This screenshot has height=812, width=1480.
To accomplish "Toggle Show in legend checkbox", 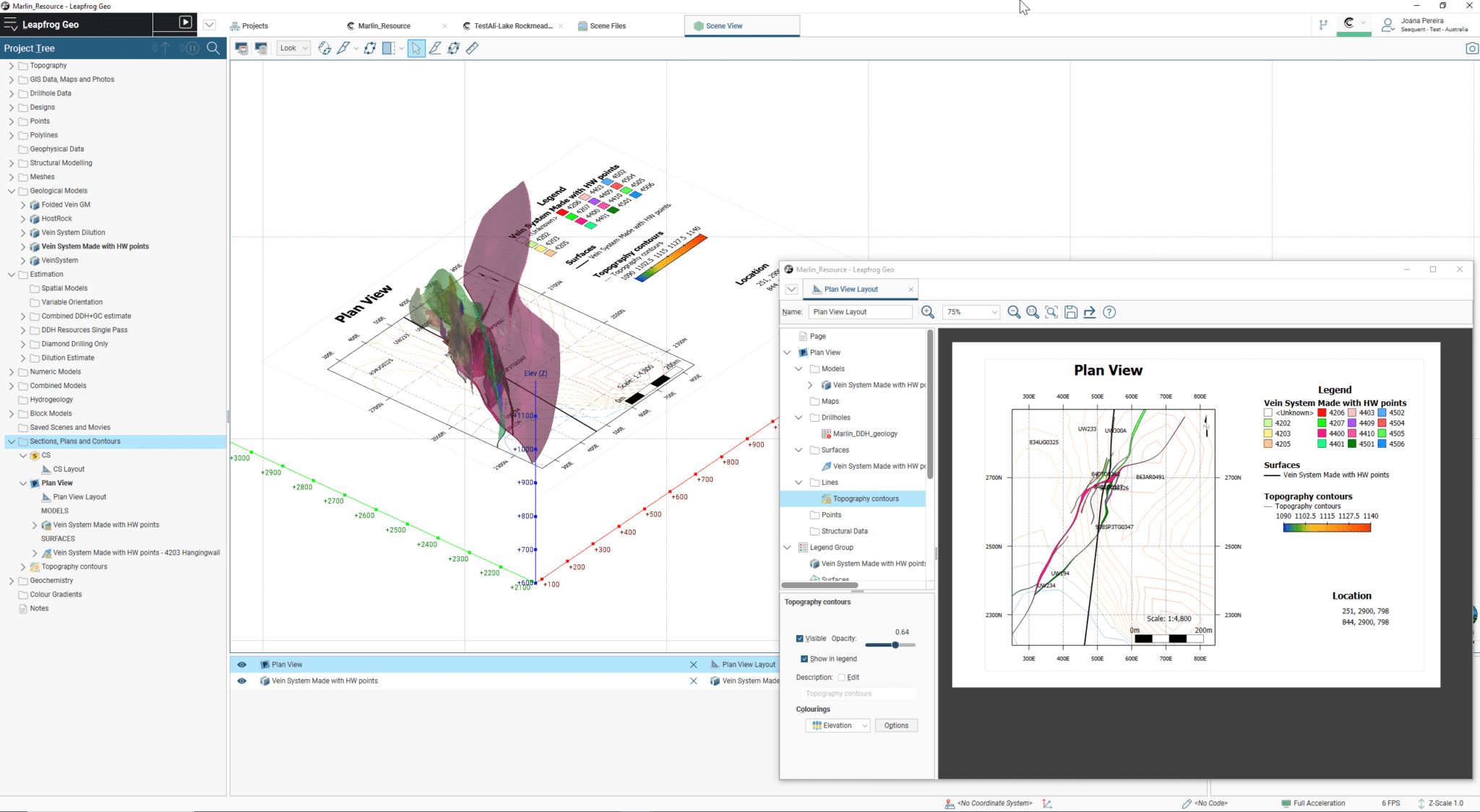I will click(804, 659).
